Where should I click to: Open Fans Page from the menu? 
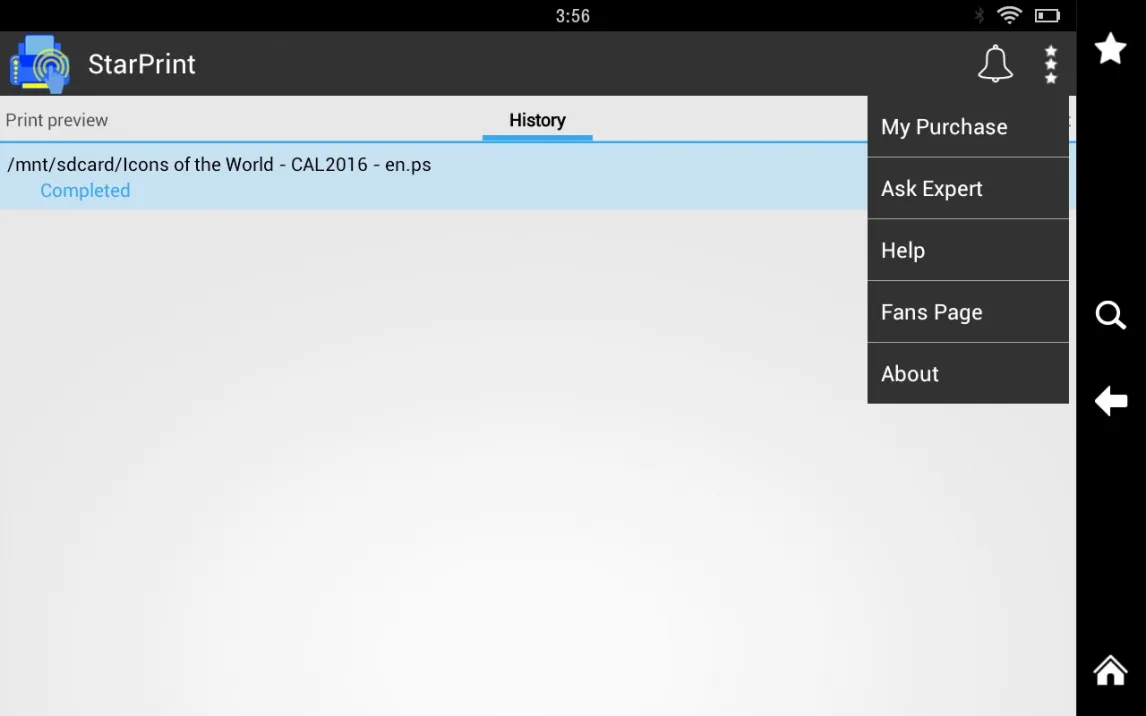(x=932, y=313)
